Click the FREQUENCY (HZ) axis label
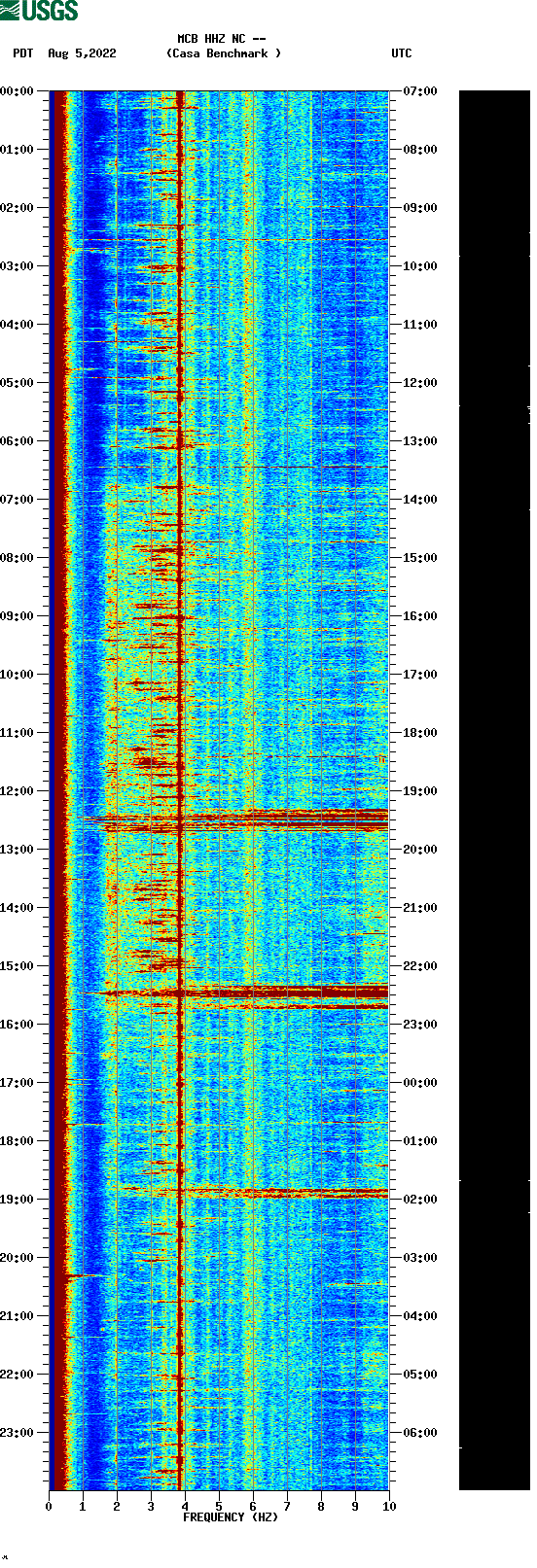Screen dimensions: 537x1568 (231, 1516)
